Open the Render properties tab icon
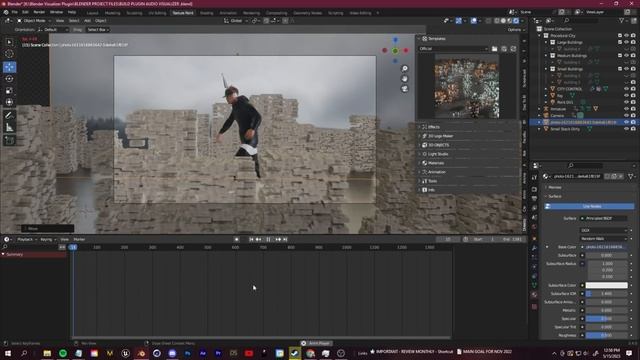640x360 pixels. 534,189
